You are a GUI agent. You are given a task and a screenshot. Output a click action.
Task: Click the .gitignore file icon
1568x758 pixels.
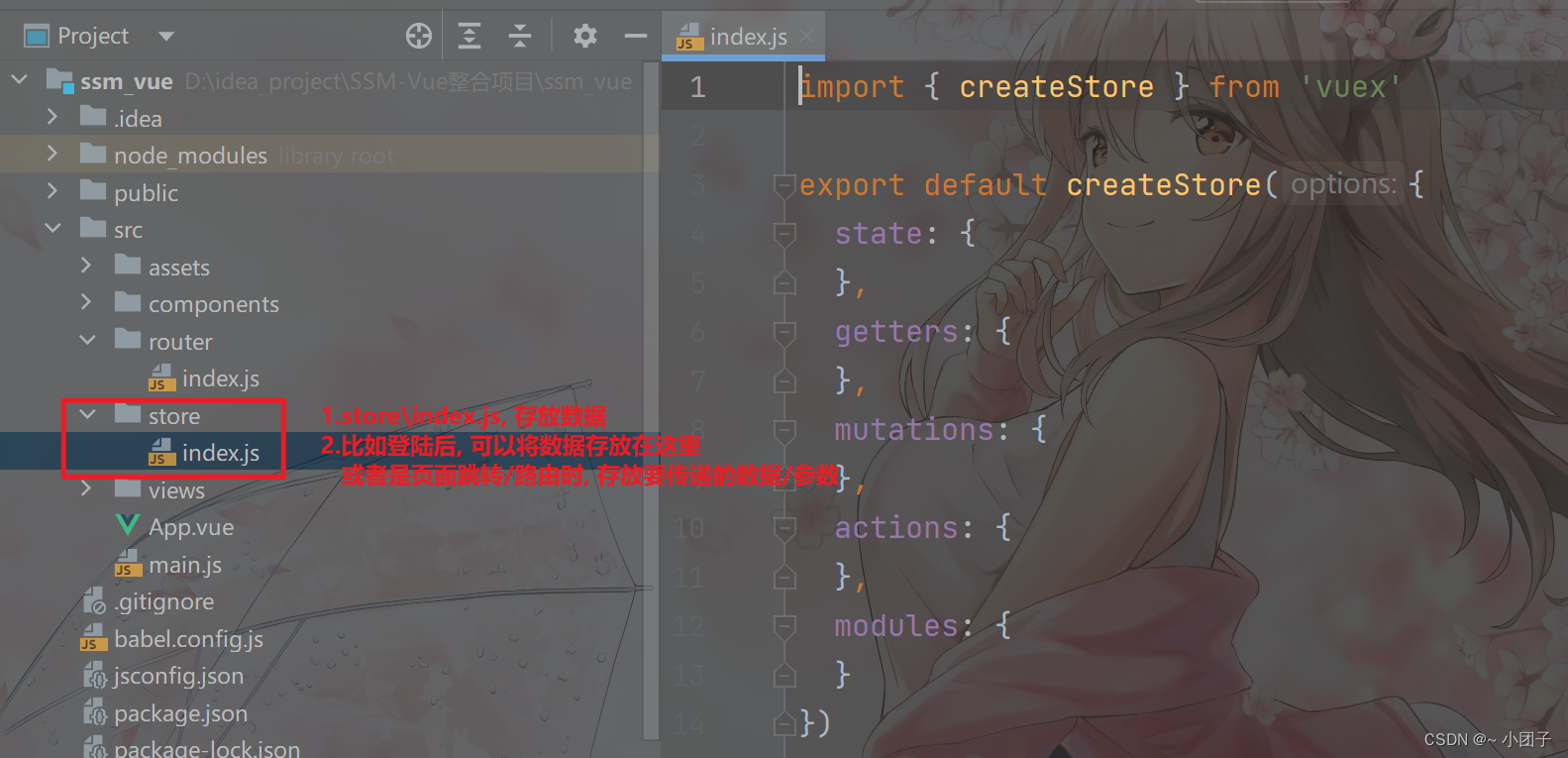[94, 600]
